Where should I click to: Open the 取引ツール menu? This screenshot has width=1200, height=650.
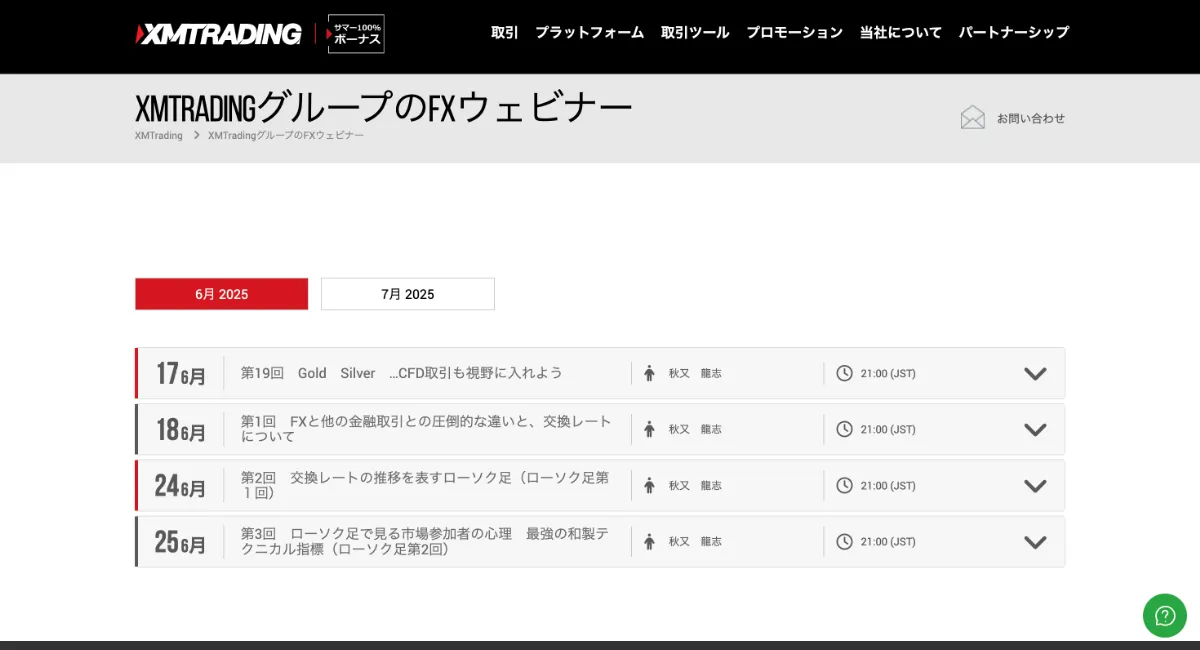click(695, 33)
